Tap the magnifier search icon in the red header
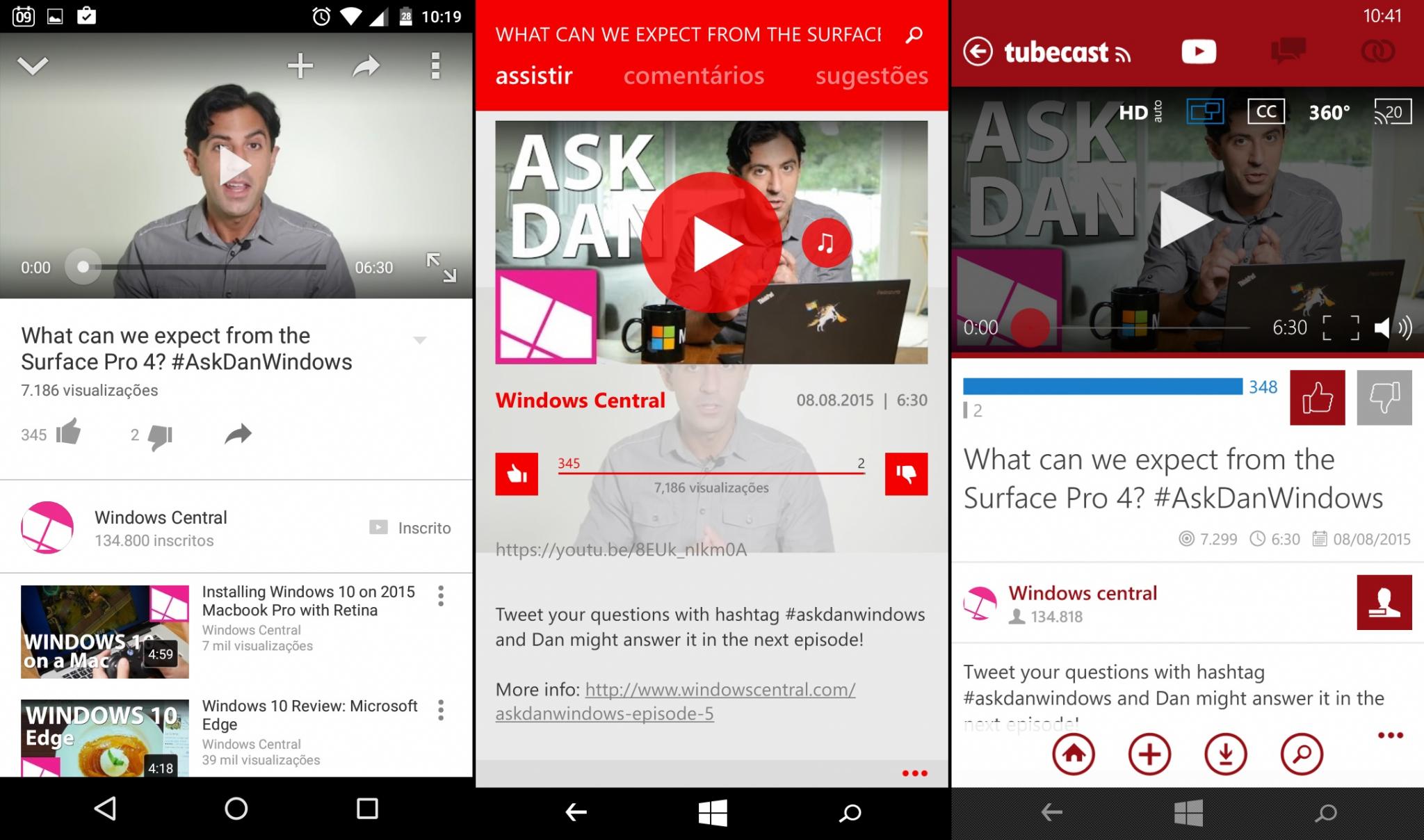The width and height of the screenshot is (1424, 840). [x=914, y=34]
